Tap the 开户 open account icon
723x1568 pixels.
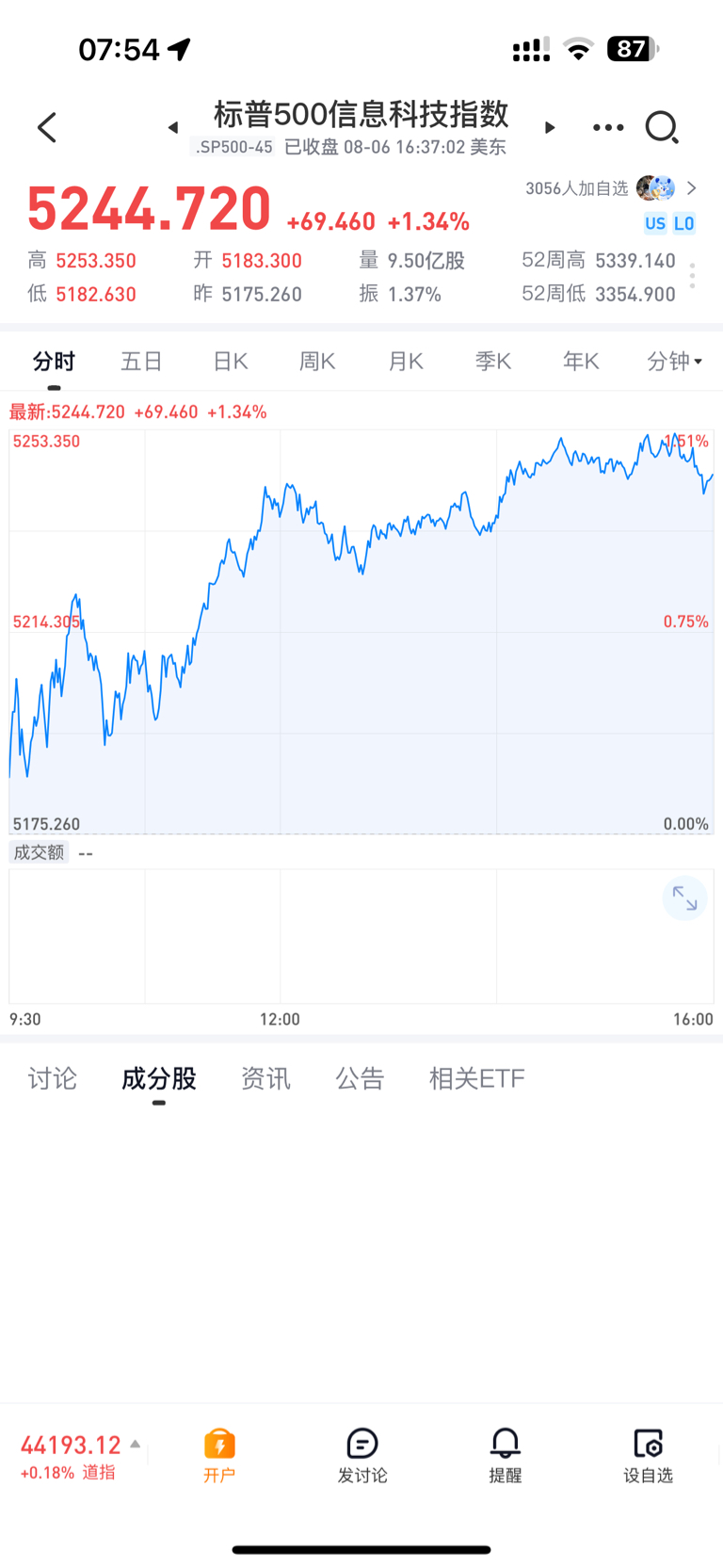pyautogui.click(x=219, y=1455)
